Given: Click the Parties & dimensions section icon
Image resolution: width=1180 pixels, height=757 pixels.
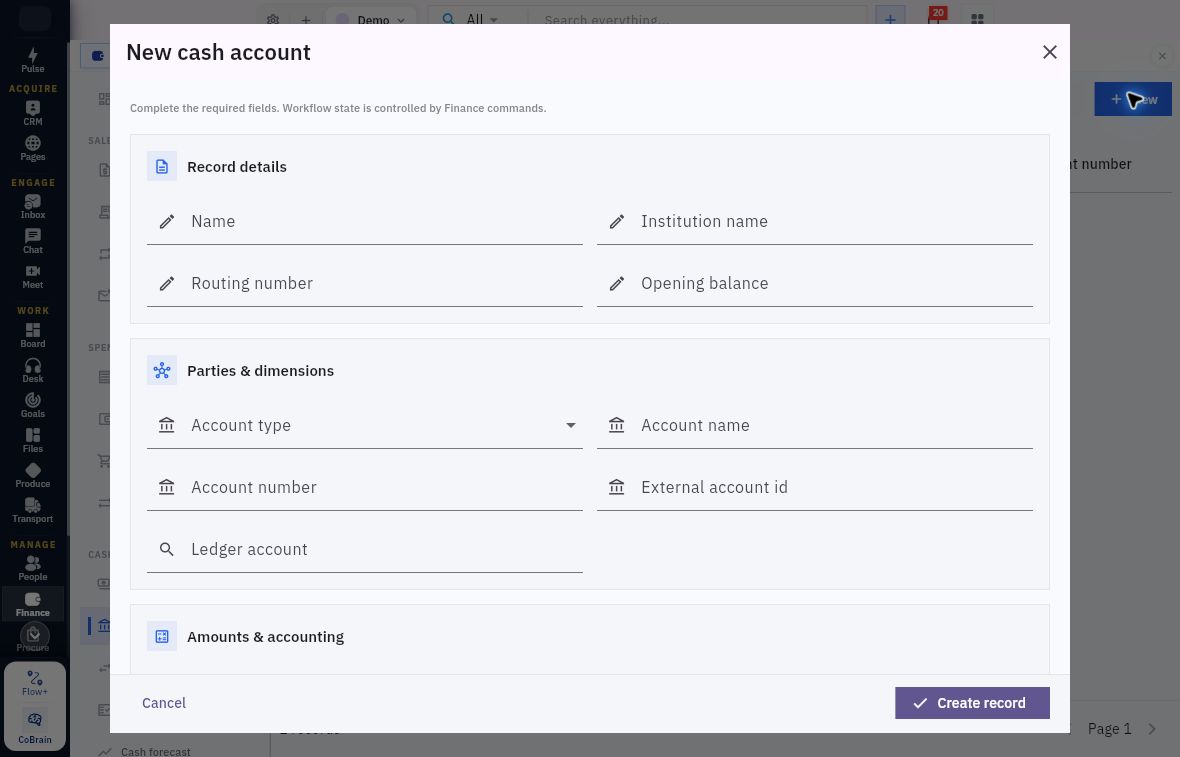Looking at the screenshot, I should coord(162,371).
